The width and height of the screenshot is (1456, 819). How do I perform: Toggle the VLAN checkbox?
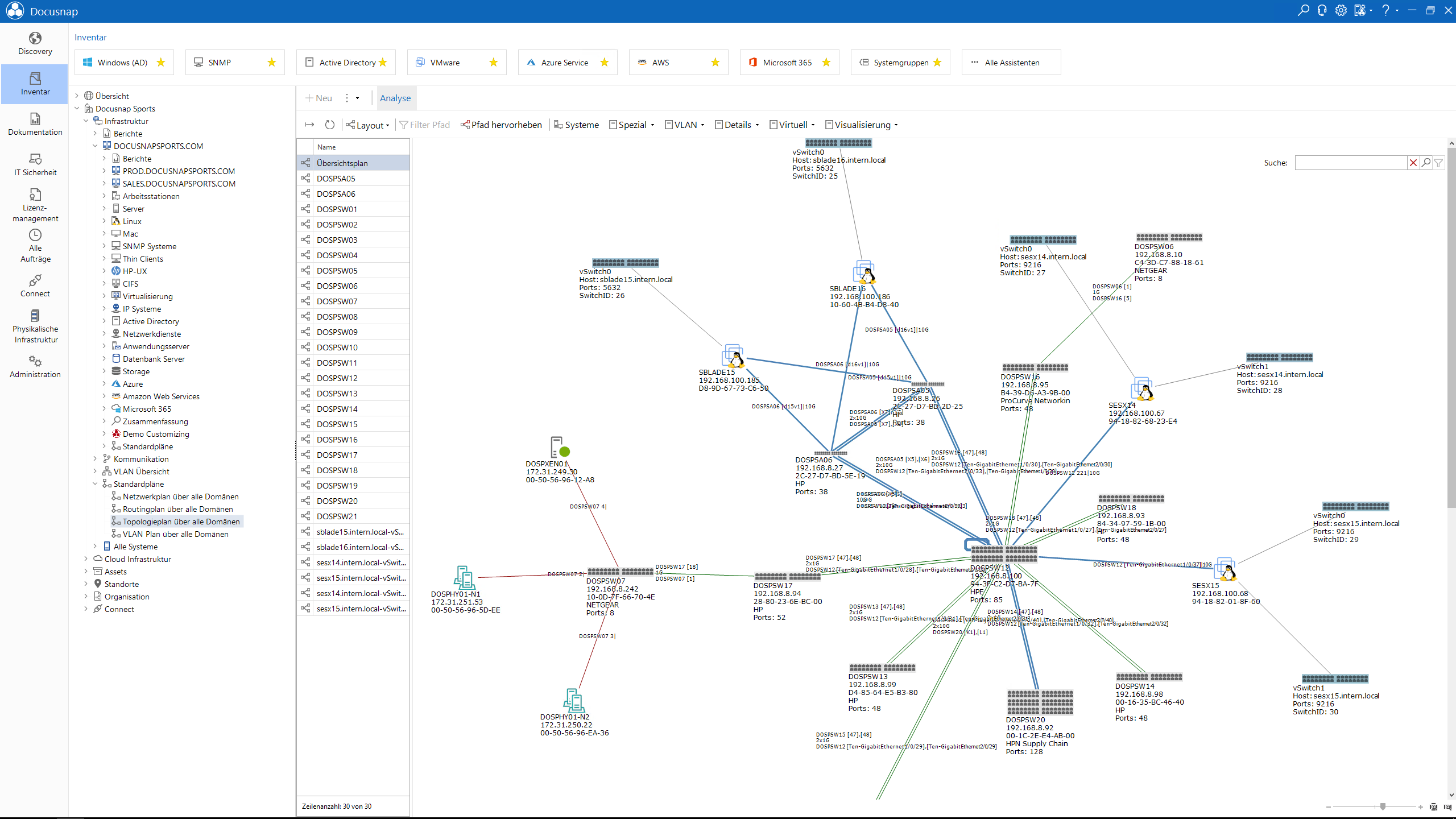669,125
